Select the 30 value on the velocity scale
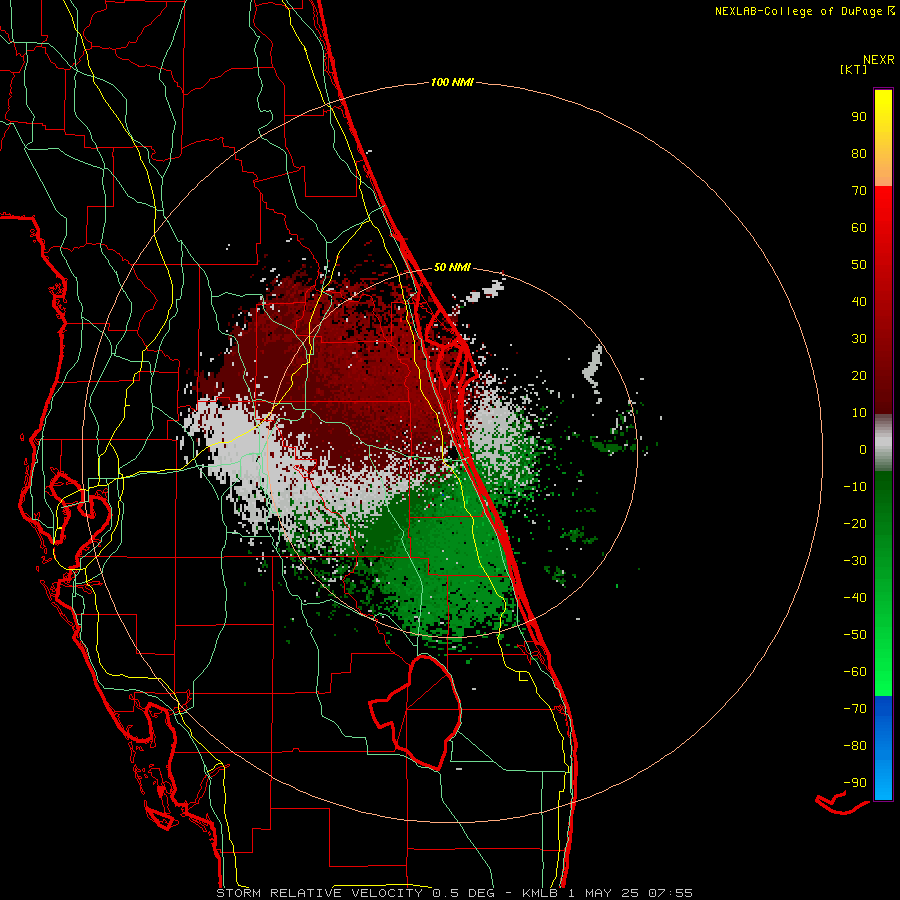This screenshot has height=900, width=900. point(859,339)
